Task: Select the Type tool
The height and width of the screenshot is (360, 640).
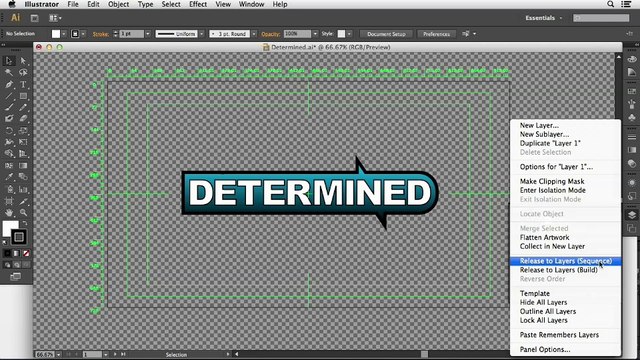Action: pyautogui.click(x=23, y=84)
